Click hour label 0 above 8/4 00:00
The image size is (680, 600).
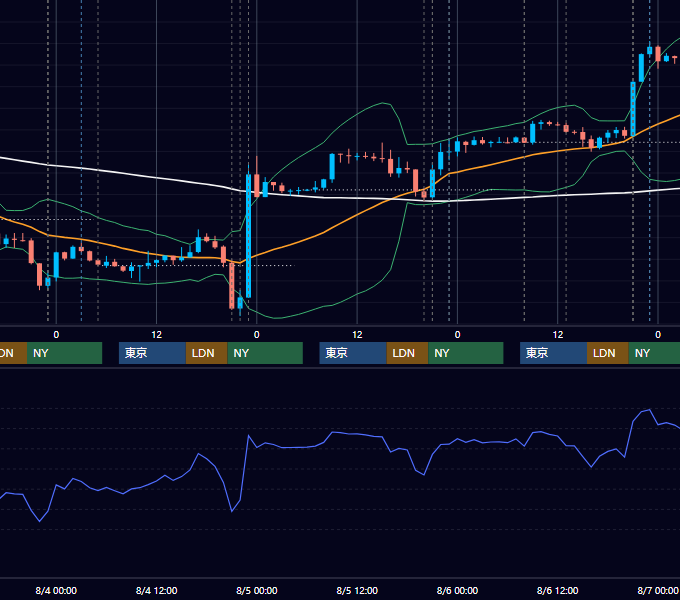point(56,335)
